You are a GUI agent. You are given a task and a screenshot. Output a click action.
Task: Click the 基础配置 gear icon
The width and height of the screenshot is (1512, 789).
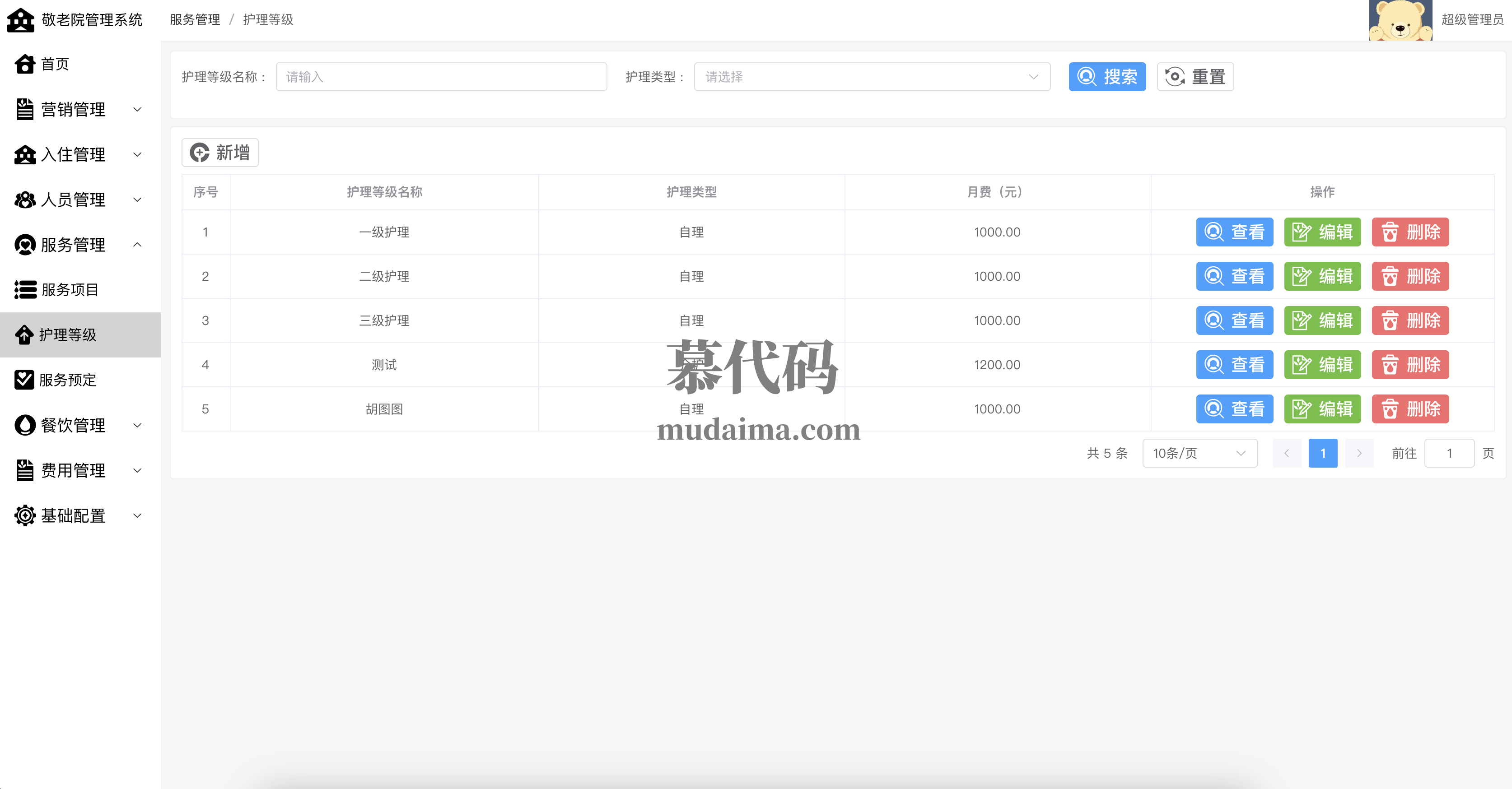click(25, 515)
